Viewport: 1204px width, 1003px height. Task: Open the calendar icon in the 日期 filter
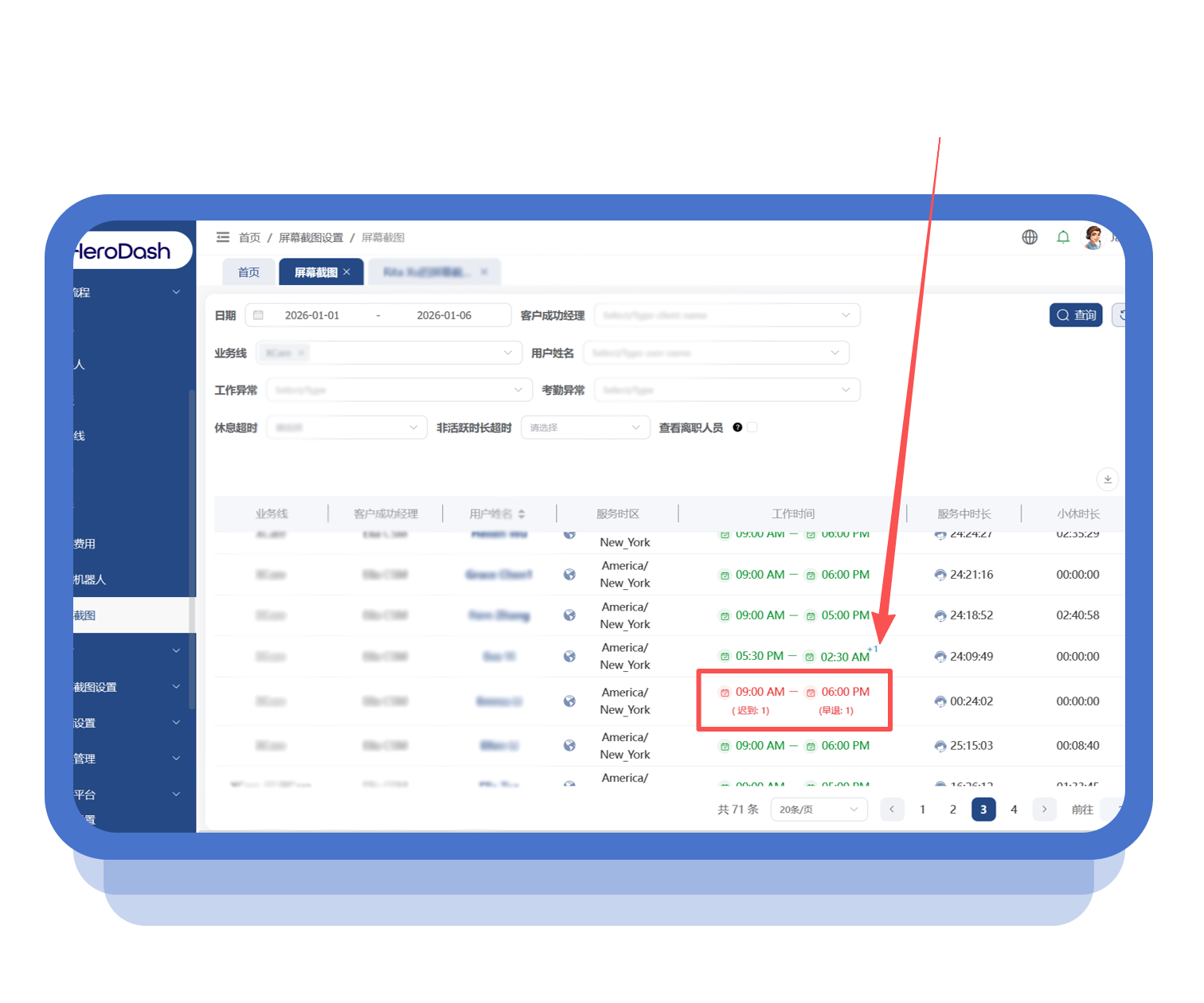(259, 314)
